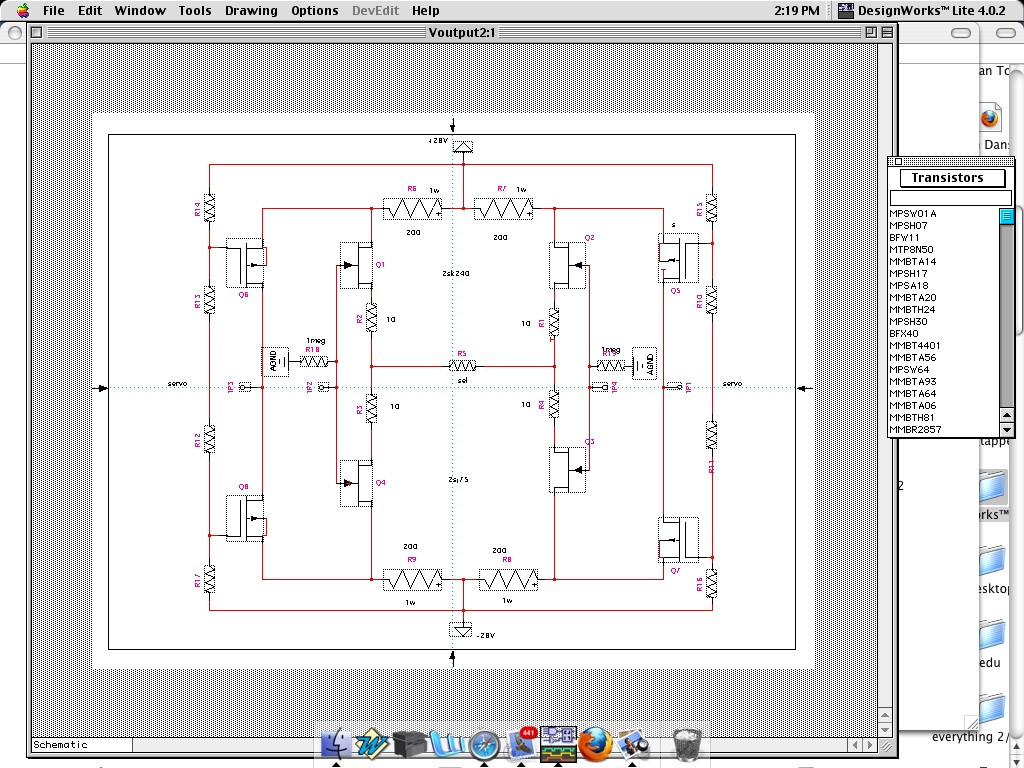Viewport: 1024px width, 768px height.
Task: Click the schematic horizontal scroll-left arrow
Action: (856, 744)
